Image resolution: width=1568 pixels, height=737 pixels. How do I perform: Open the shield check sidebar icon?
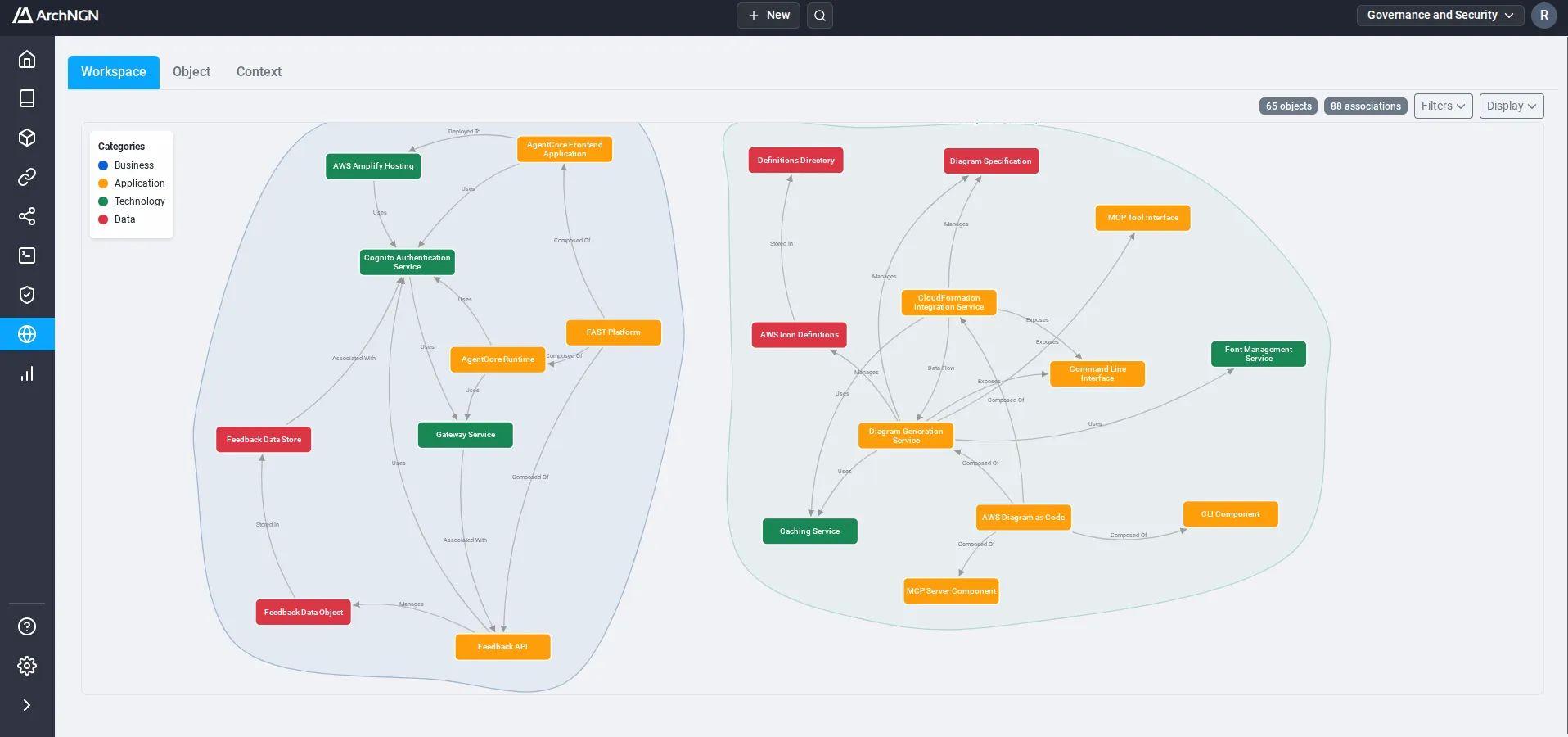tap(27, 295)
